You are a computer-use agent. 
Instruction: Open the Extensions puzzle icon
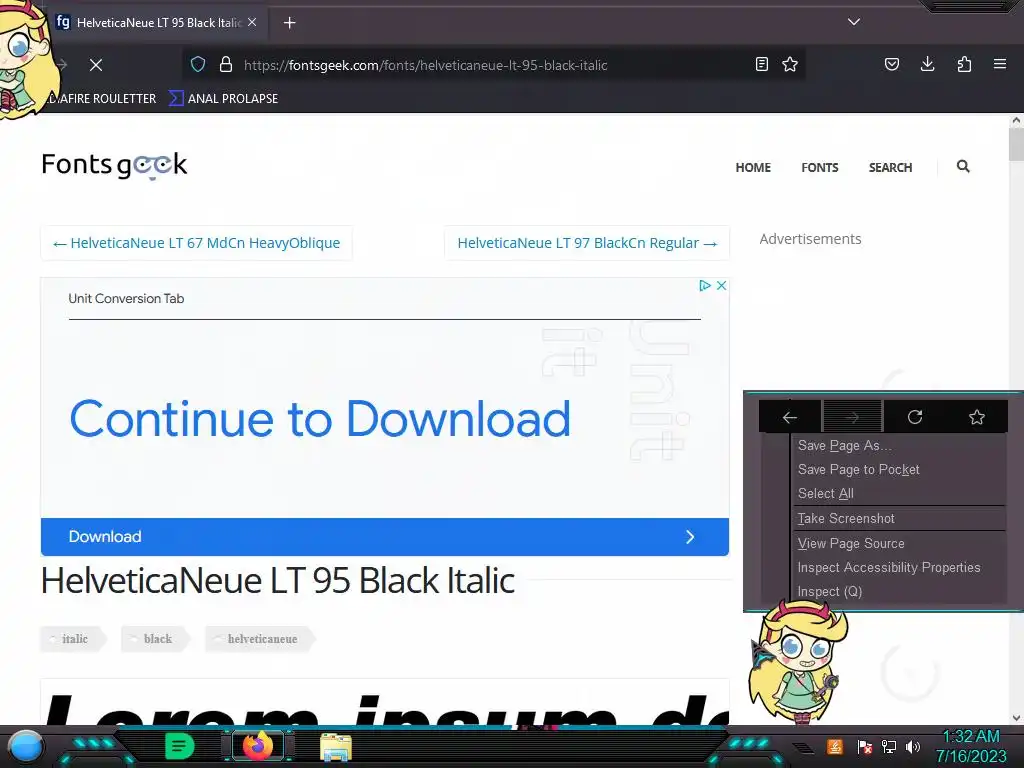tap(964, 64)
